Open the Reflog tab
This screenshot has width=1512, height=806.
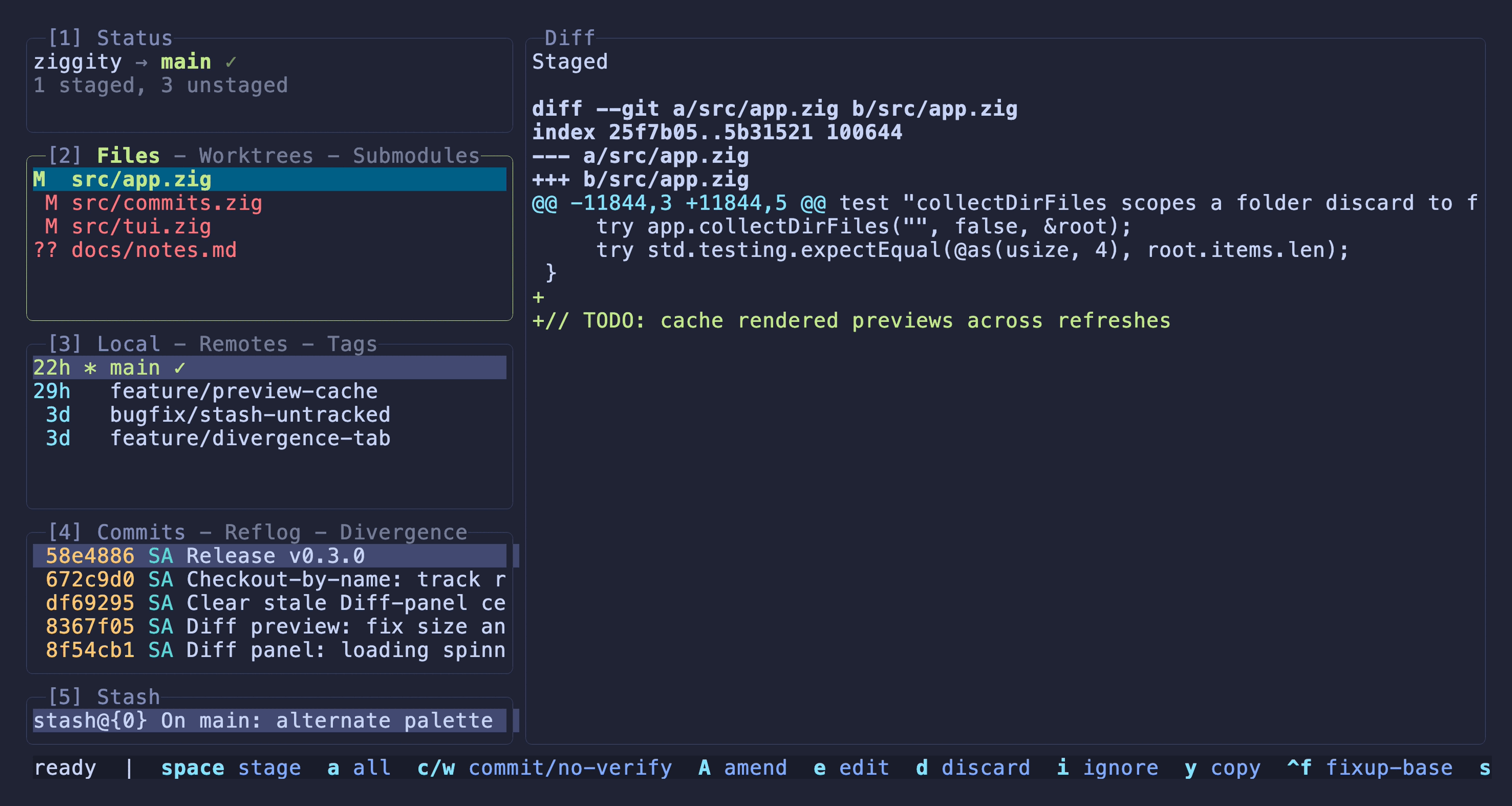[263, 532]
